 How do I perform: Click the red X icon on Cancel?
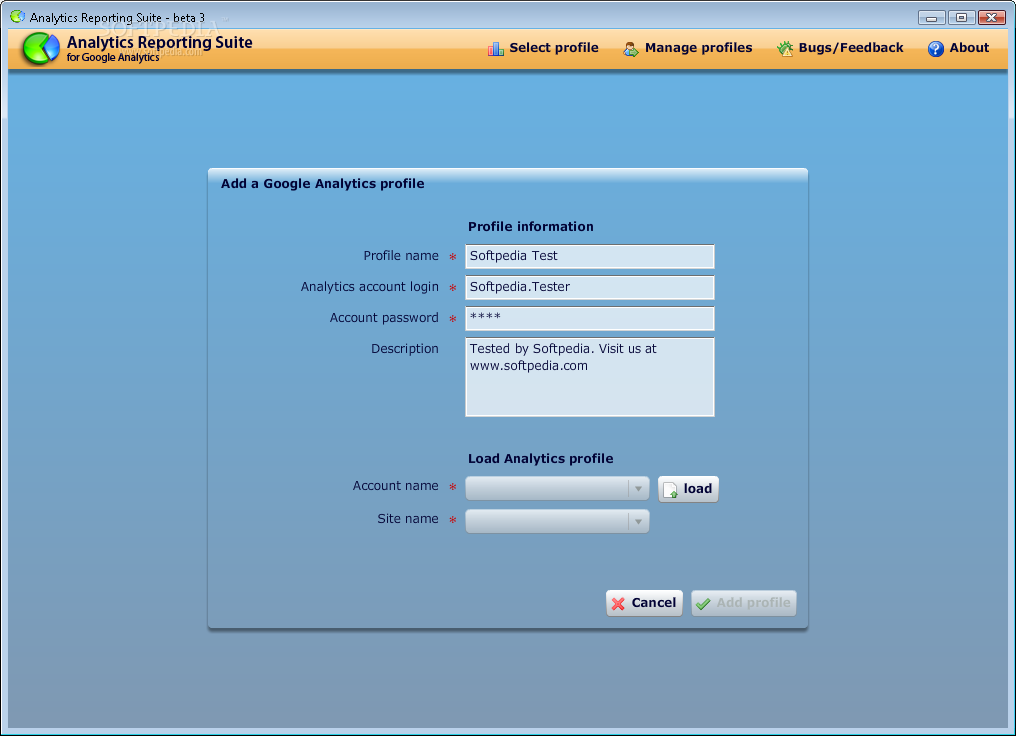618,604
